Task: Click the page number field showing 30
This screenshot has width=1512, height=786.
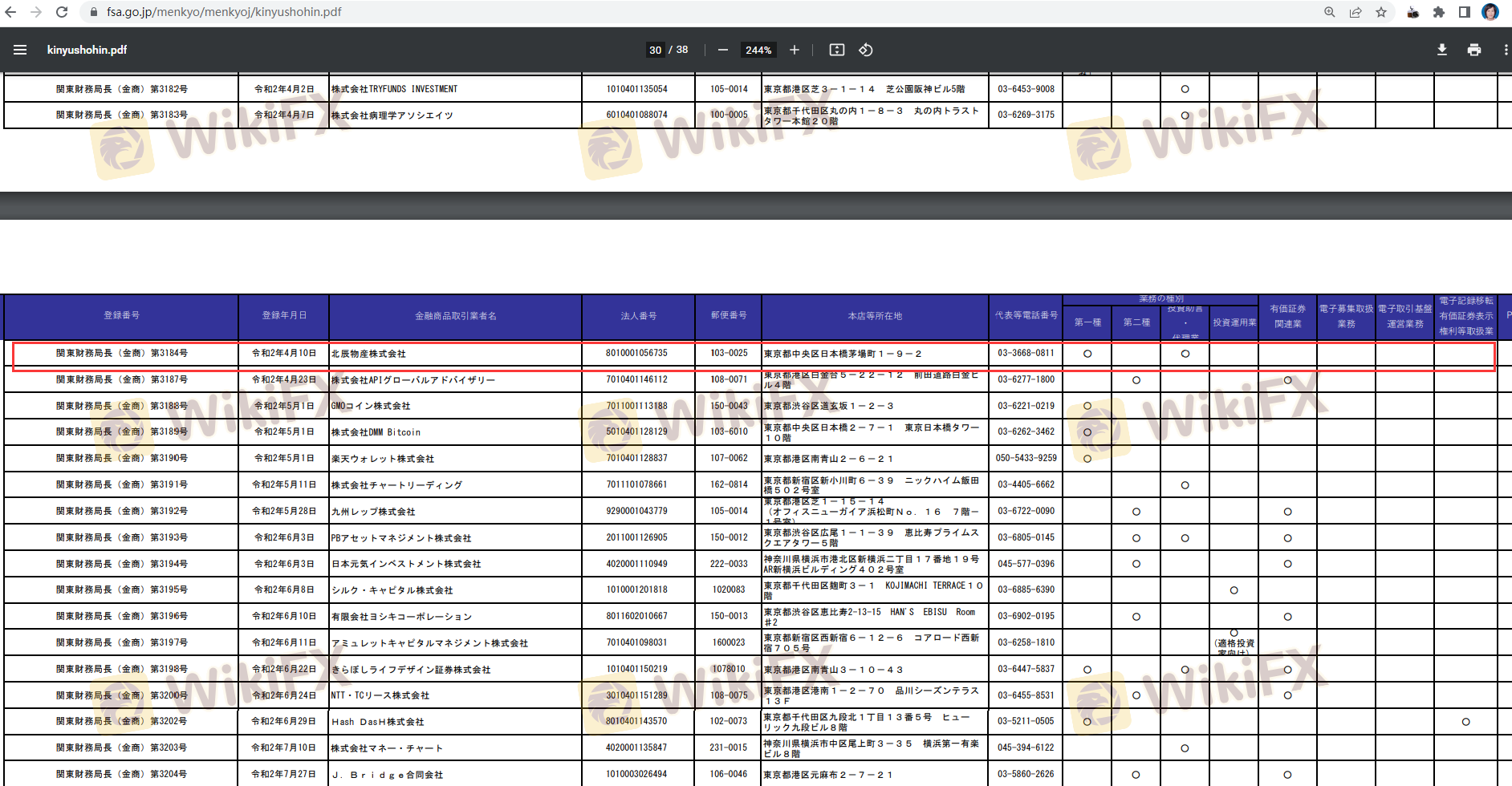Action: pos(655,50)
